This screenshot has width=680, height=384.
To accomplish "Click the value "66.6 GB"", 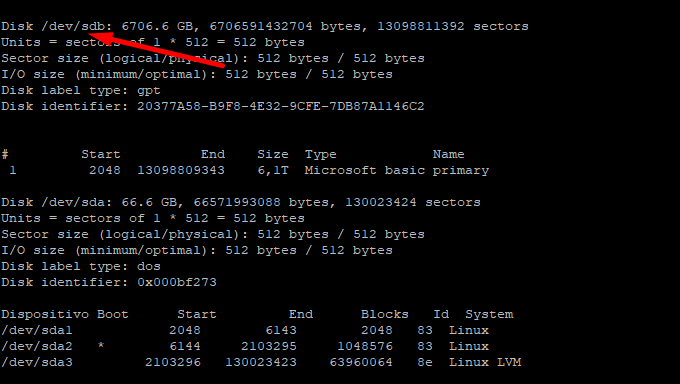I will [149, 203].
